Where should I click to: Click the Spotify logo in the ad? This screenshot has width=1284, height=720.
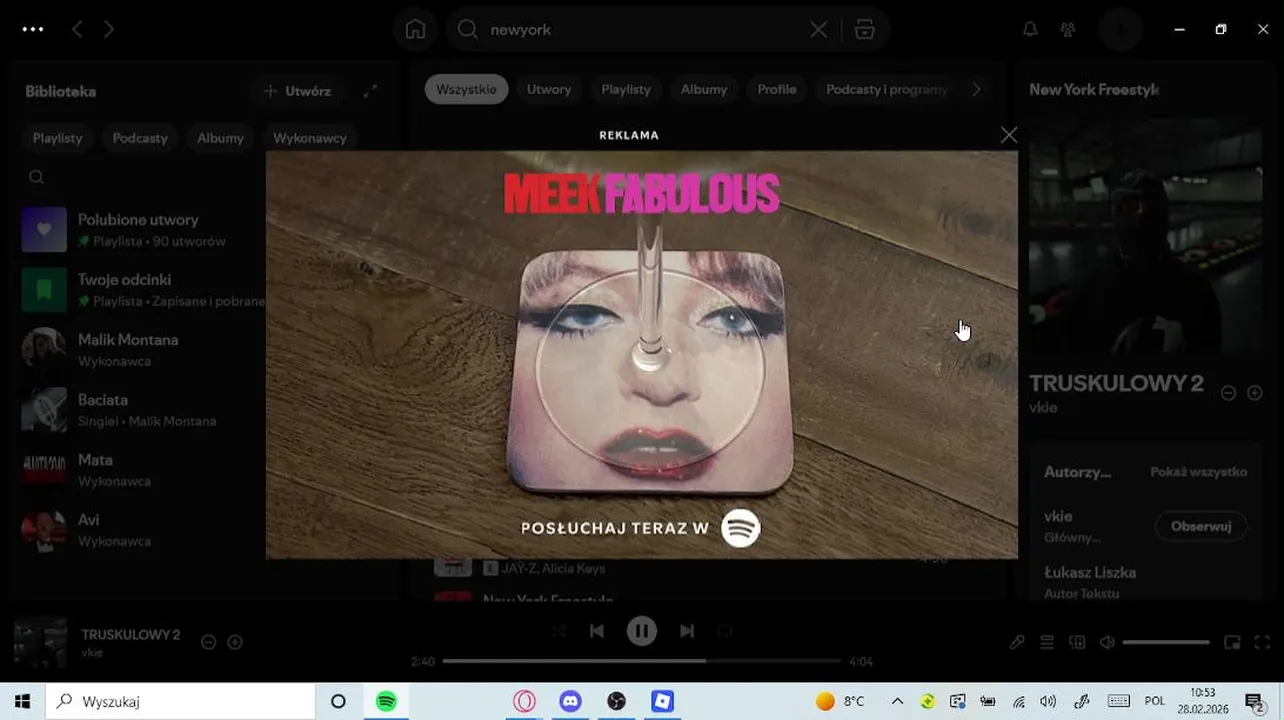[x=741, y=528]
